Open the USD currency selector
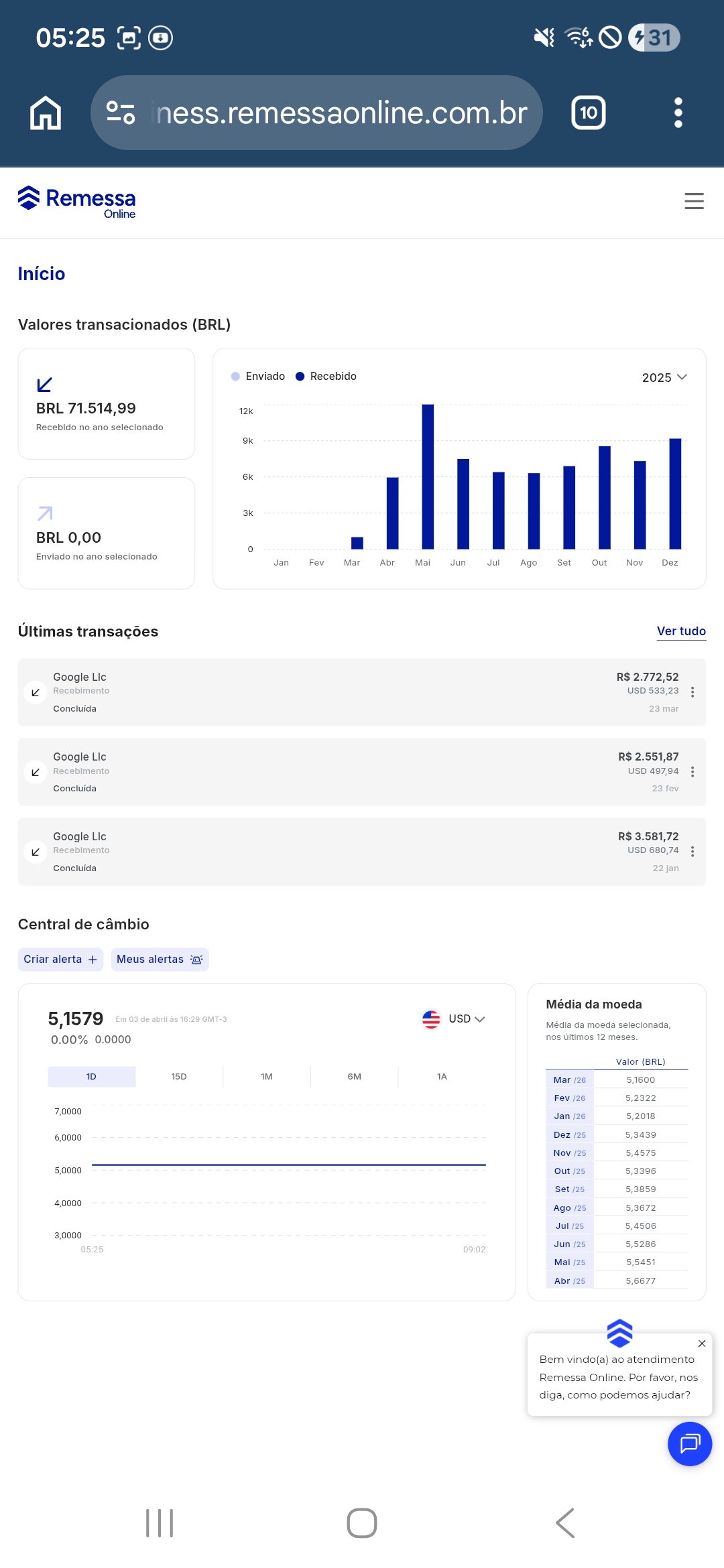Viewport: 724px width, 1568px height. point(454,1019)
